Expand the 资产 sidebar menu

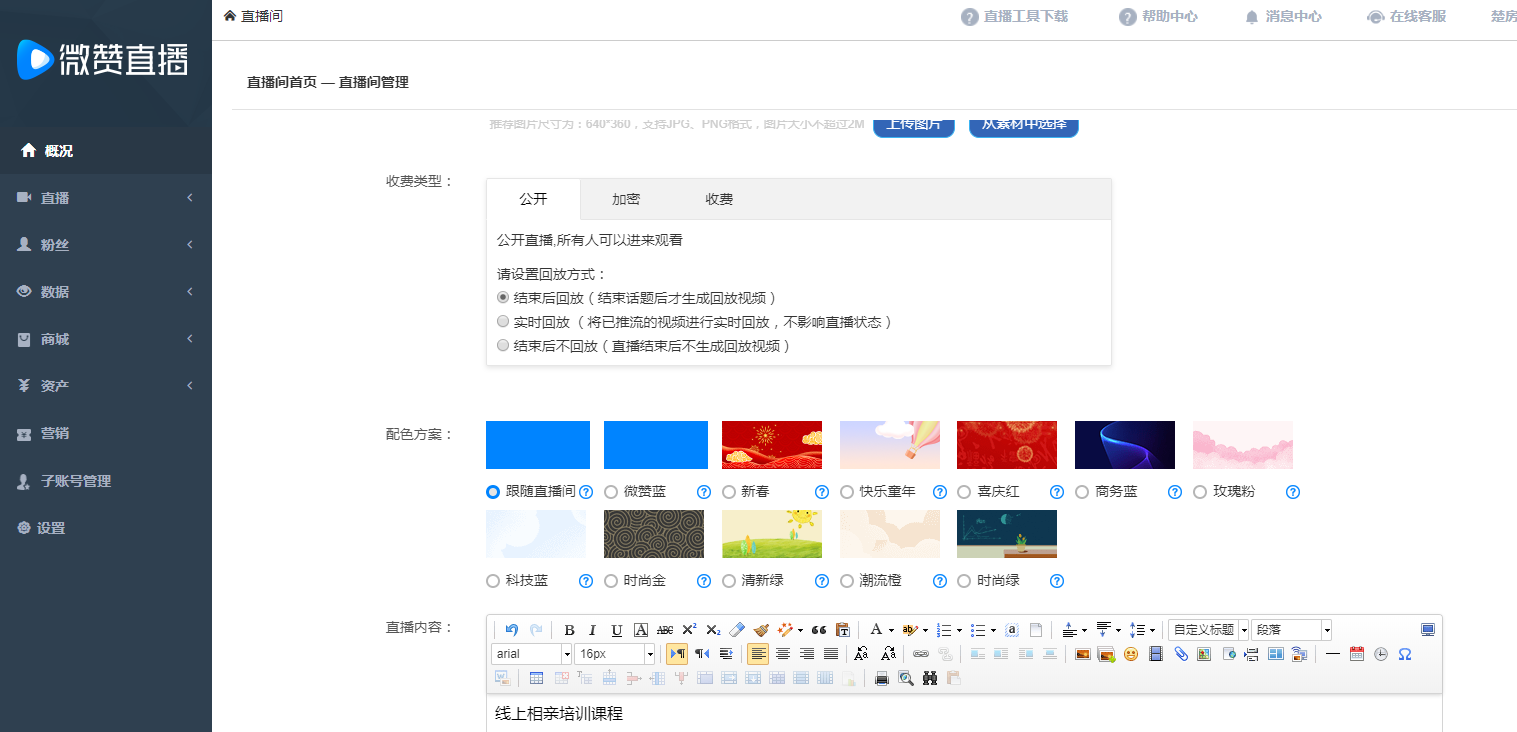106,386
